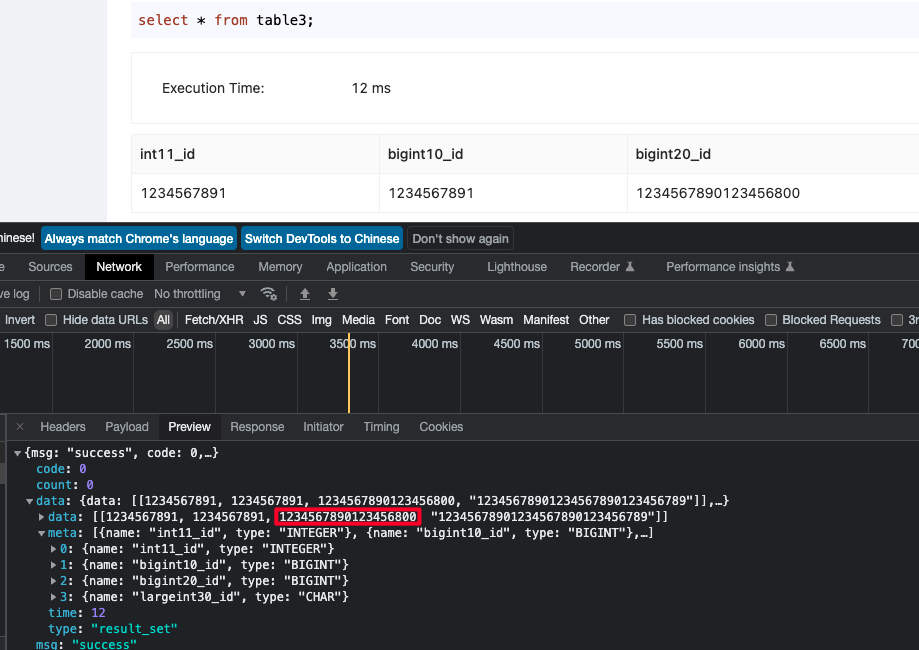Export HAR file download arrow icon
The height and width of the screenshot is (650, 919).
(333, 294)
